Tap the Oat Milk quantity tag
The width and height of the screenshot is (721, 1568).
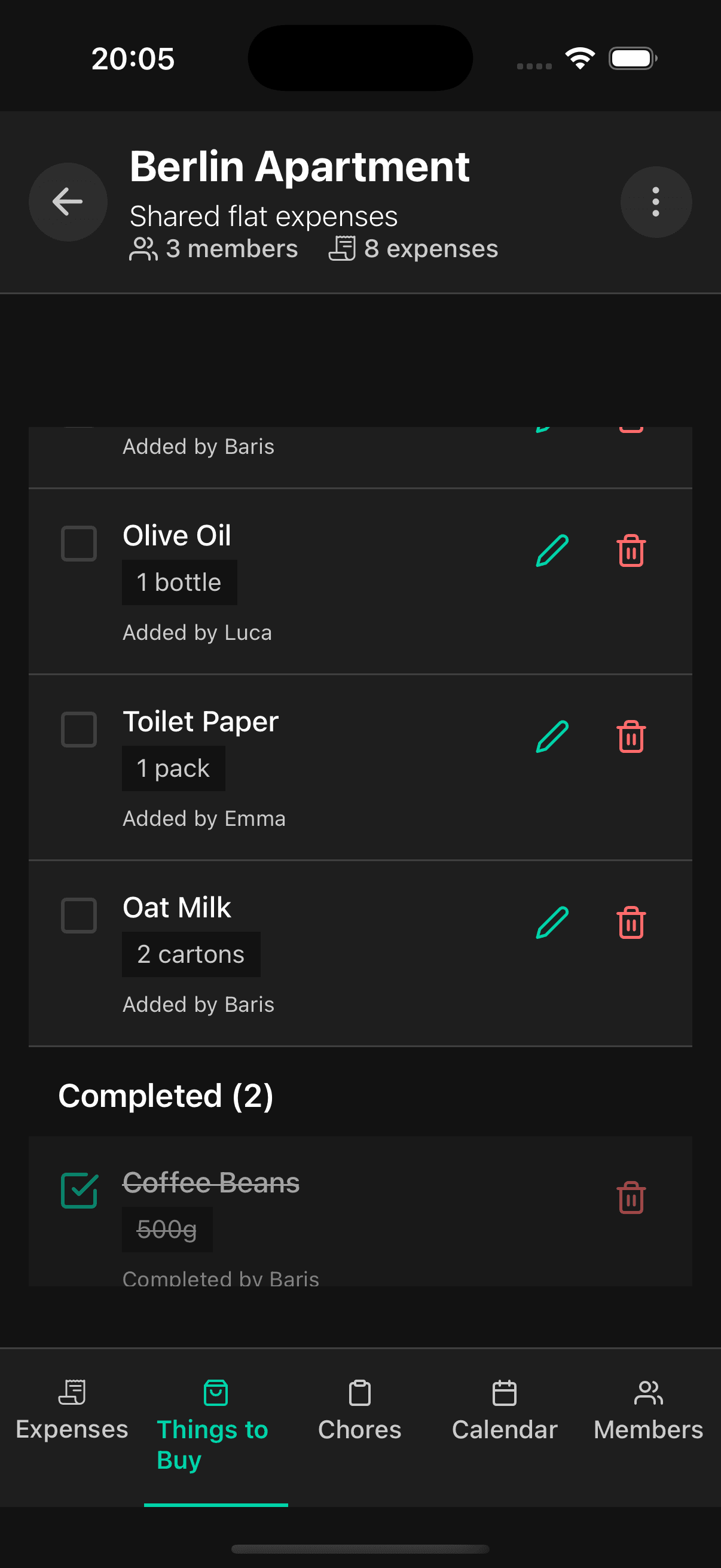[191, 954]
